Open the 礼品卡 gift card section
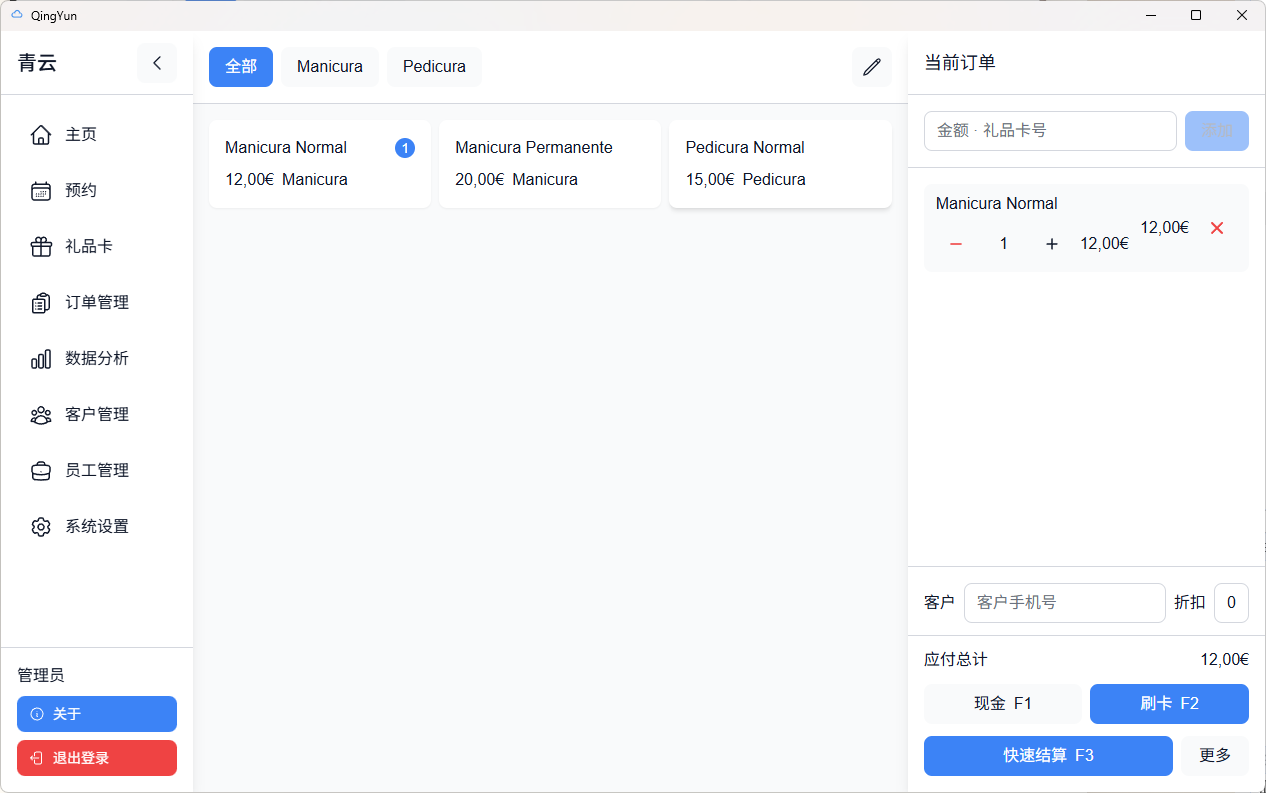Viewport: 1266px width, 793px height. (97, 247)
